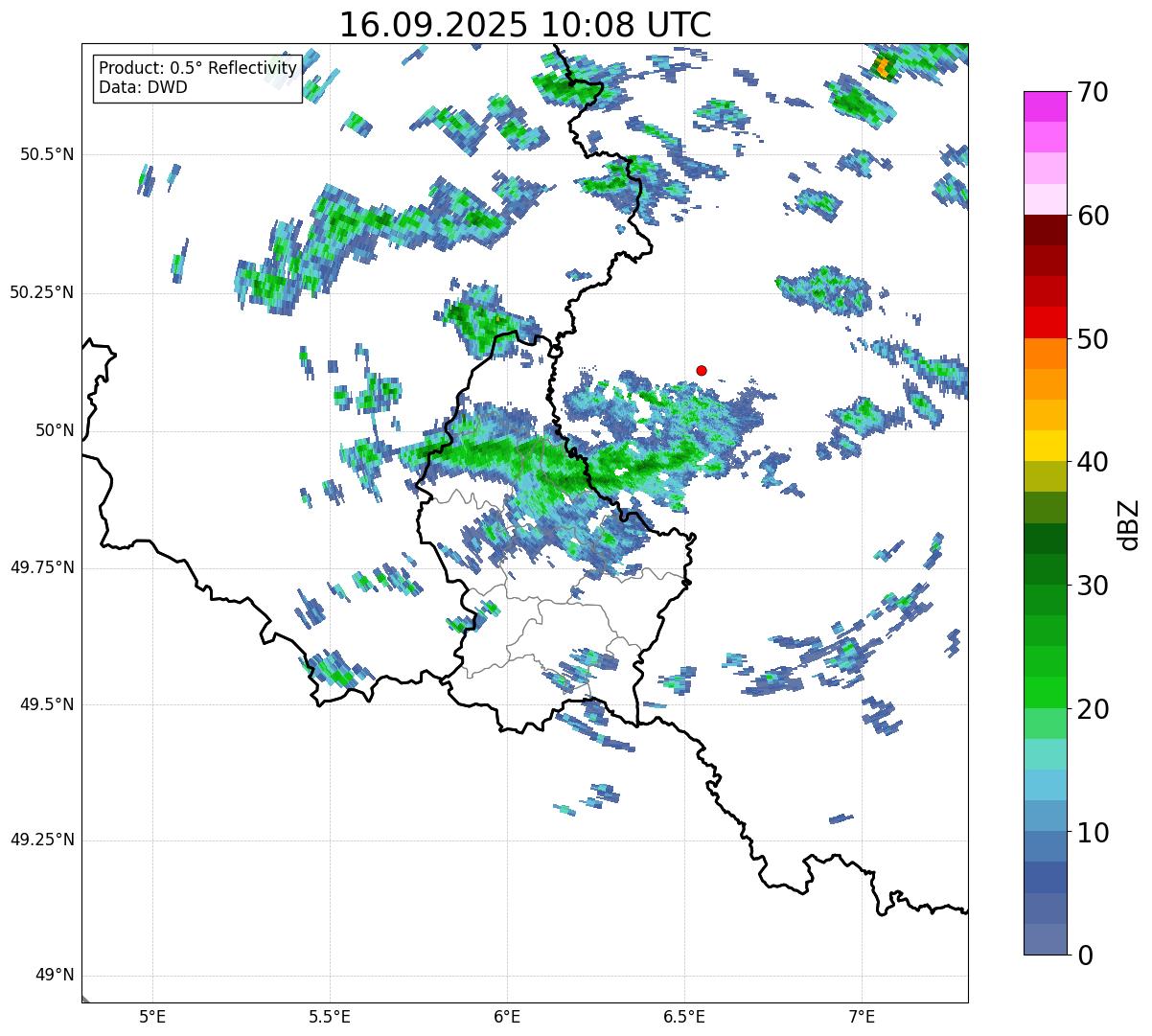Screen dimensions: 1152x1036
Task: Click the latitude label 49°N
Action: [x=55, y=976]
